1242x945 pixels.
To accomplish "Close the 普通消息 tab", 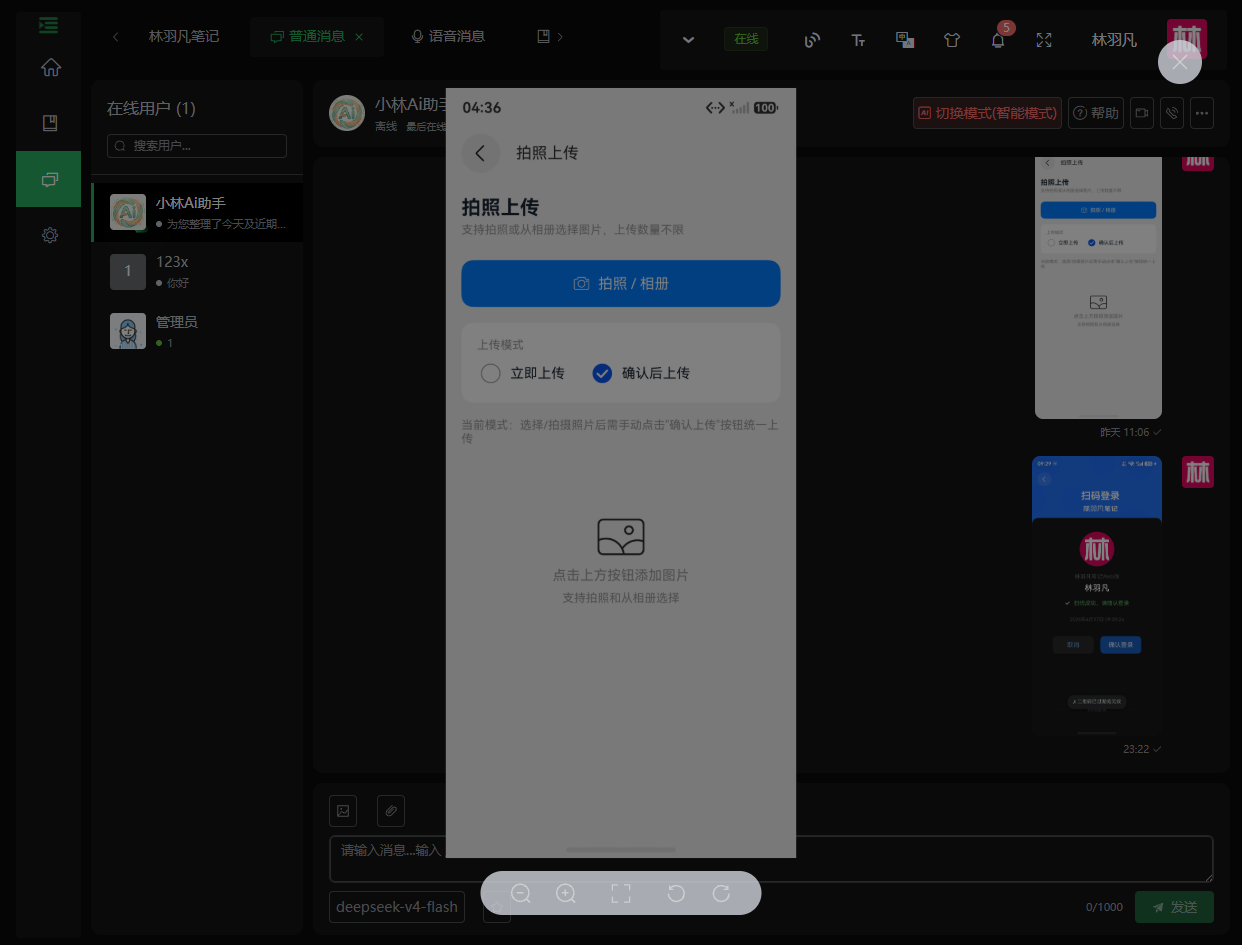I will tap(359, 37).
